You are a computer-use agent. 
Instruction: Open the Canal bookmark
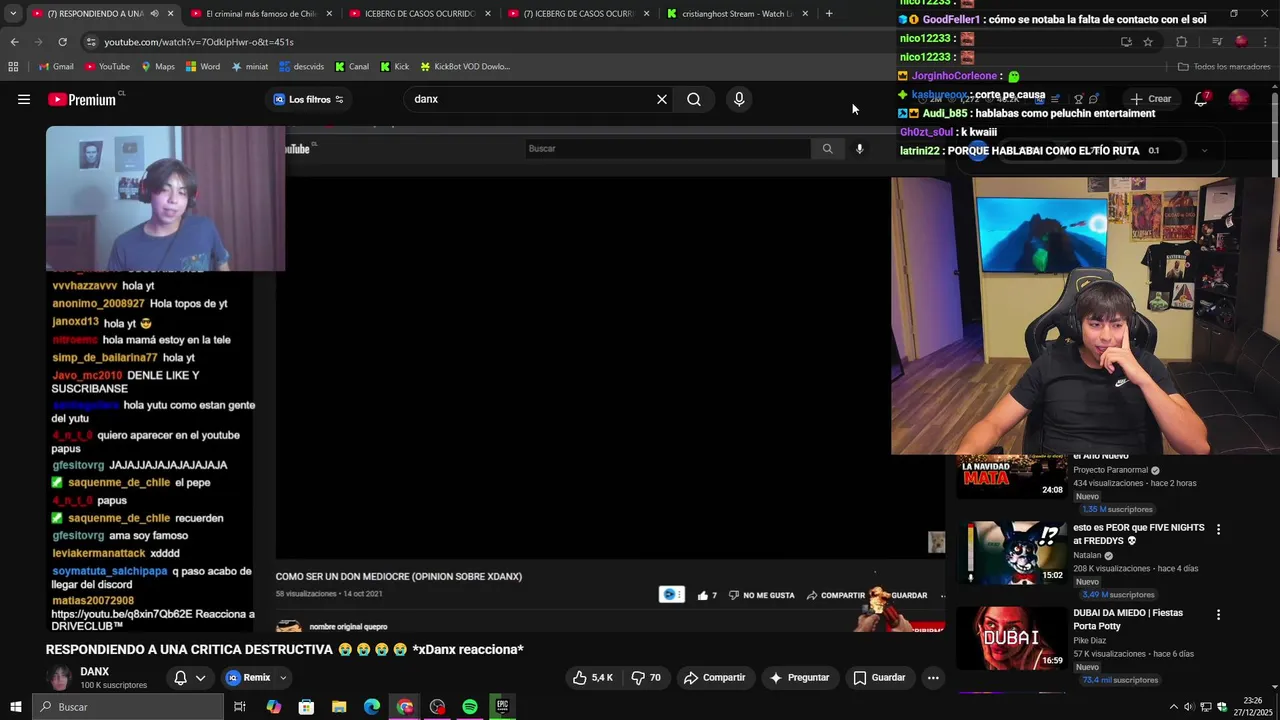pos(352,67)
